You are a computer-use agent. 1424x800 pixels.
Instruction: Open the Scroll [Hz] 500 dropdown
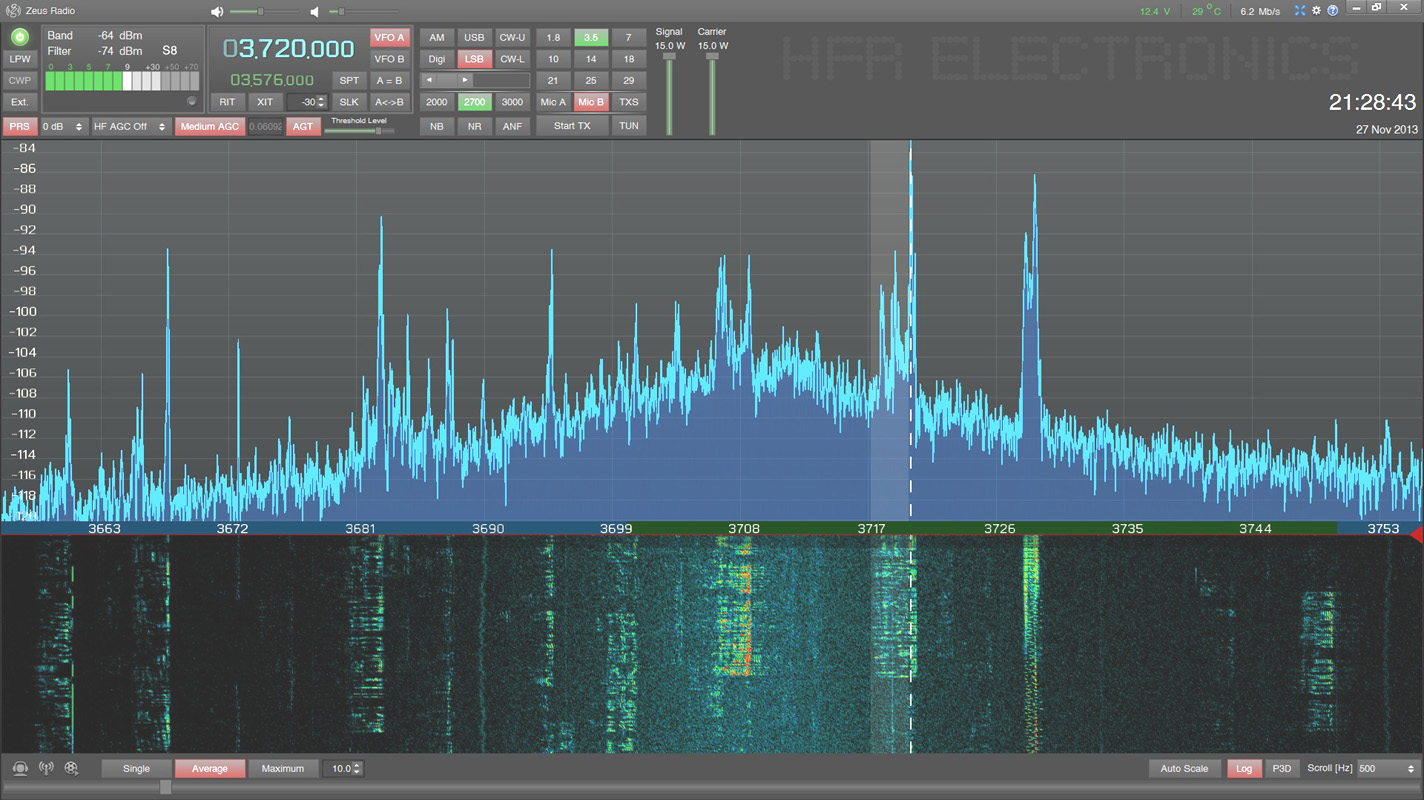1387,768
